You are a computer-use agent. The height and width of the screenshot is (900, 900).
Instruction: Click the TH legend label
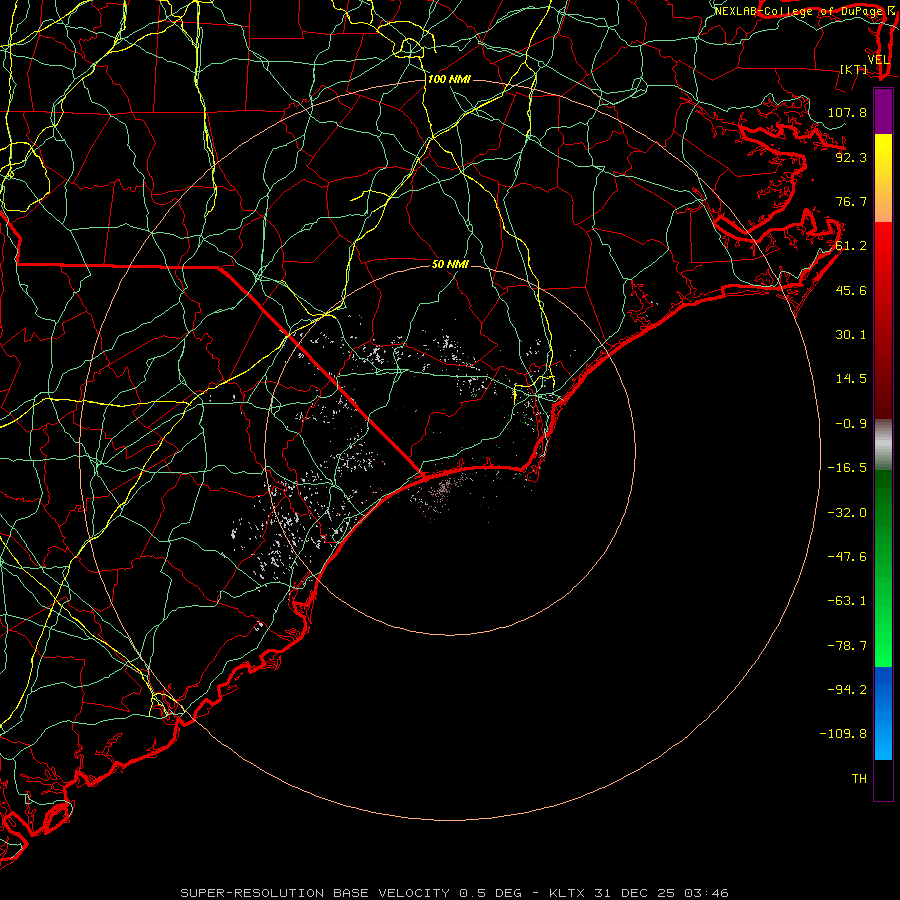[859, 779]
